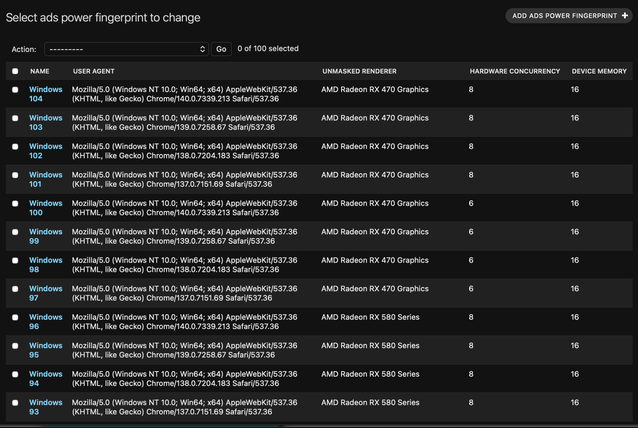Check the box for Windows 99
Image resolution: width=638 pixels, height=428 pixels.
[15, 232]
